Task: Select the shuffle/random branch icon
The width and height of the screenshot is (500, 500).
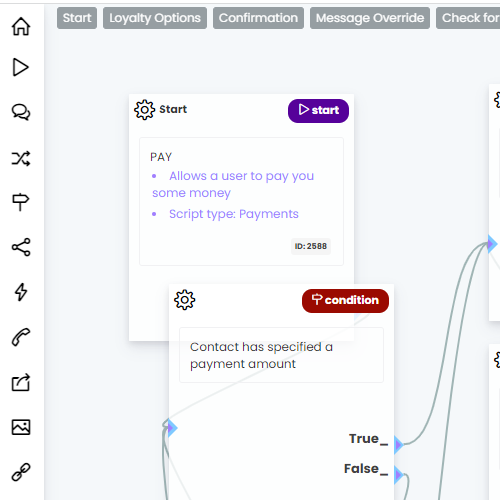Action: tap(21, 158)
